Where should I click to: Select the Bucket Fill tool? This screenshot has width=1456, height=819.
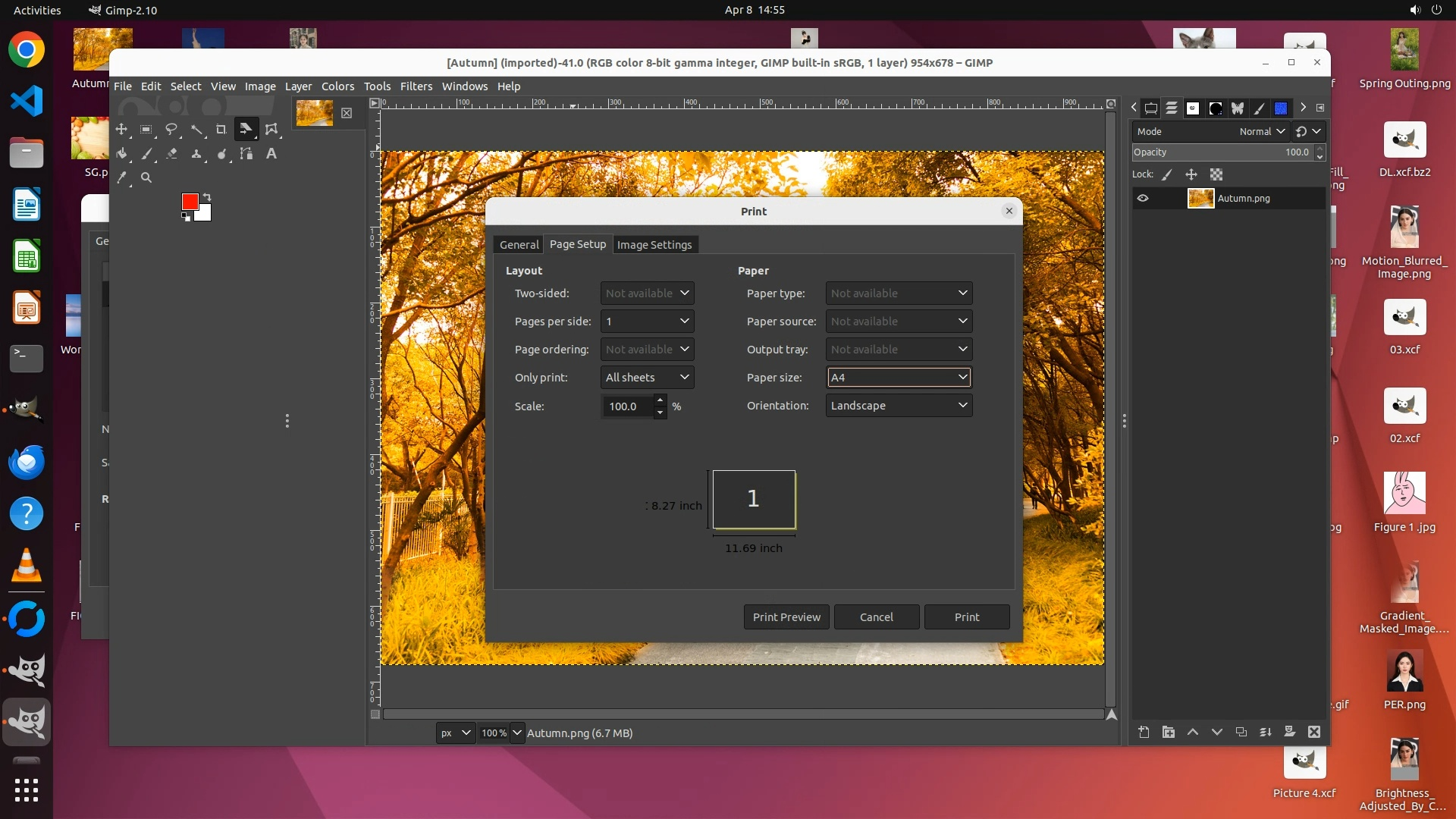121,154
